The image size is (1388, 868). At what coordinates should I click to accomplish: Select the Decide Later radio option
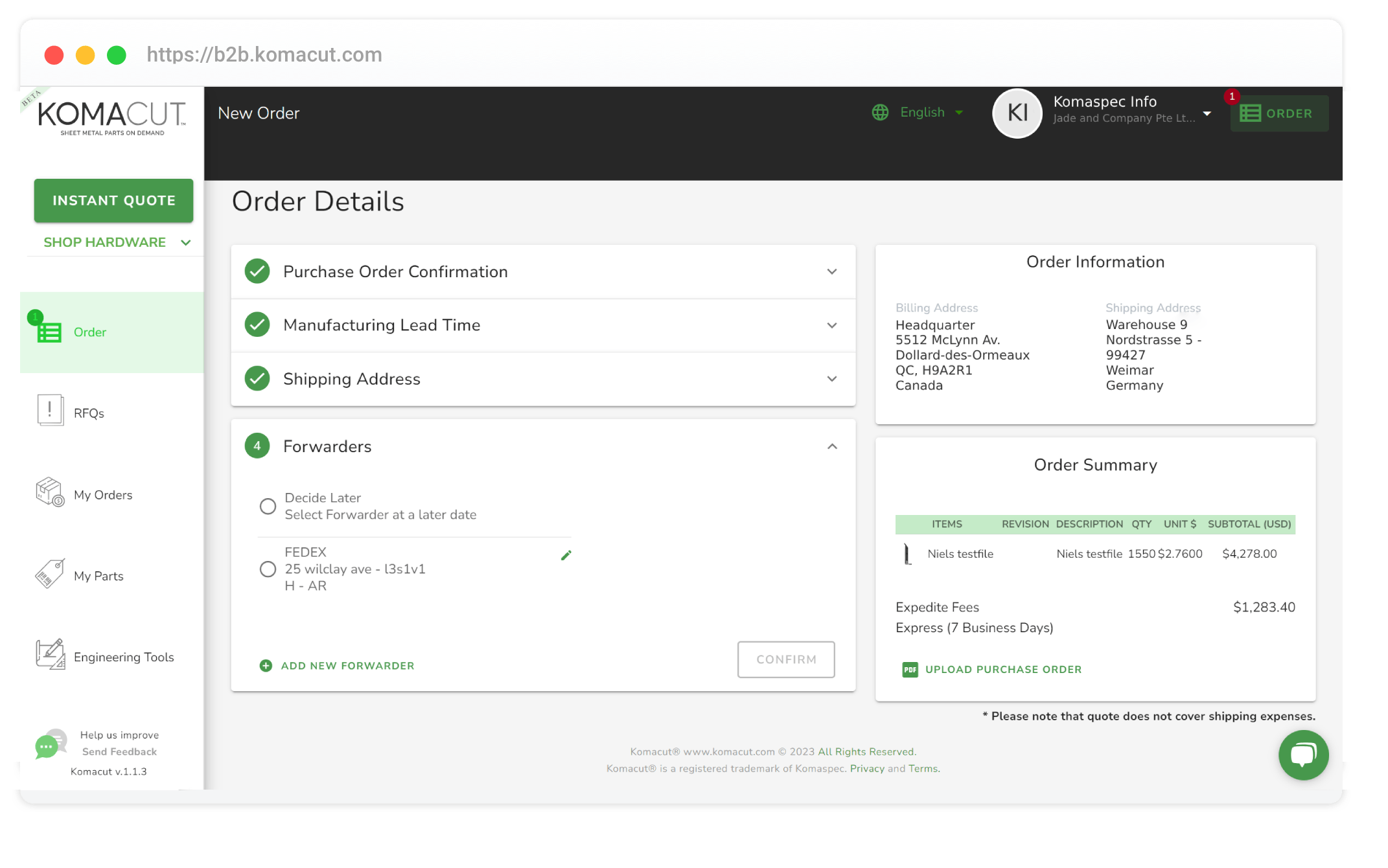coord(268,507)
